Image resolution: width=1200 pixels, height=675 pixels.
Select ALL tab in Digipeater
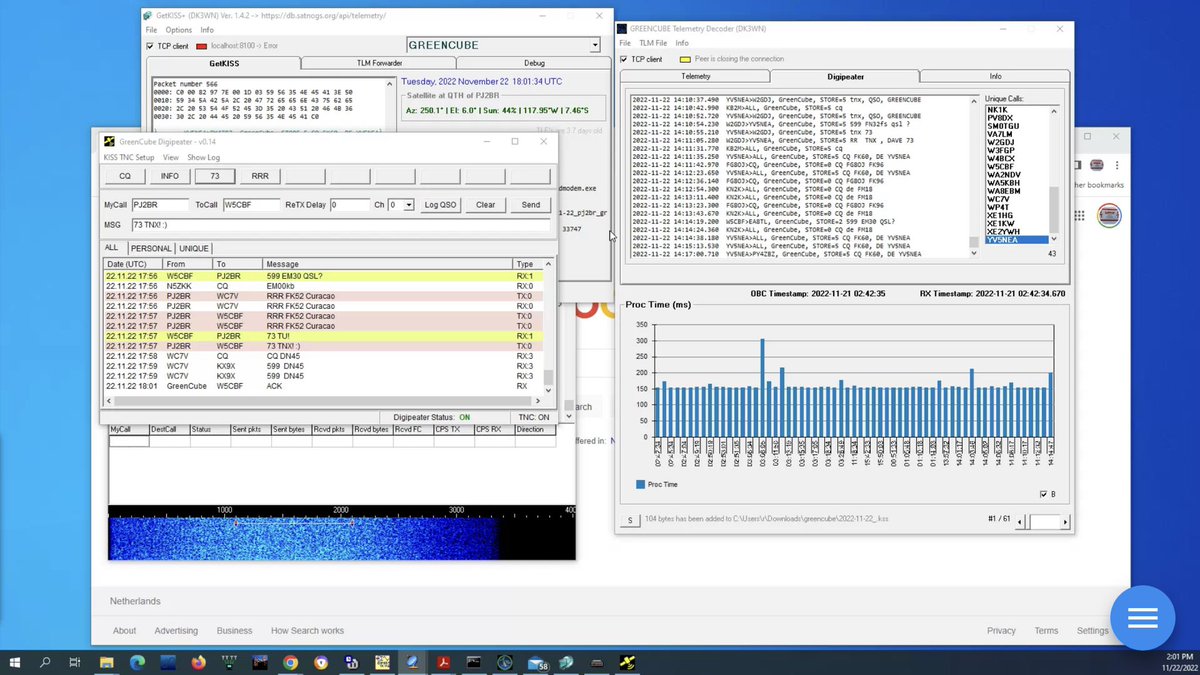[x=112, y=248]
